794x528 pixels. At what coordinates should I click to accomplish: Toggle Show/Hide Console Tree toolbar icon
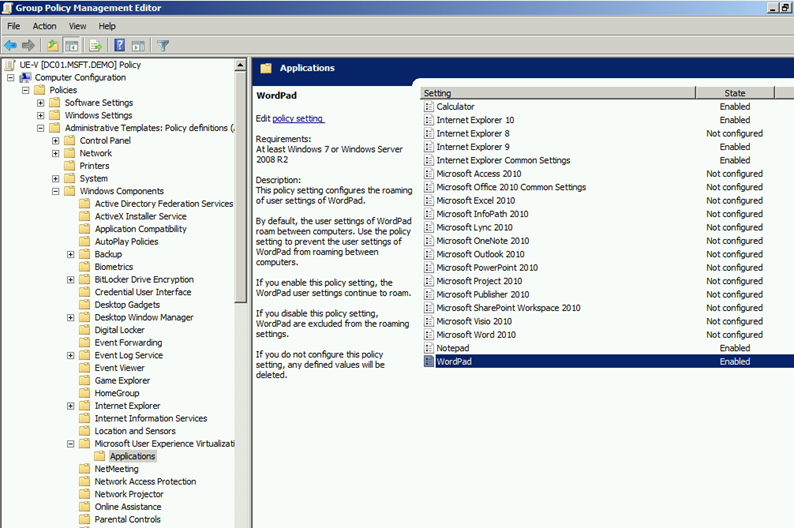point(71,46)
